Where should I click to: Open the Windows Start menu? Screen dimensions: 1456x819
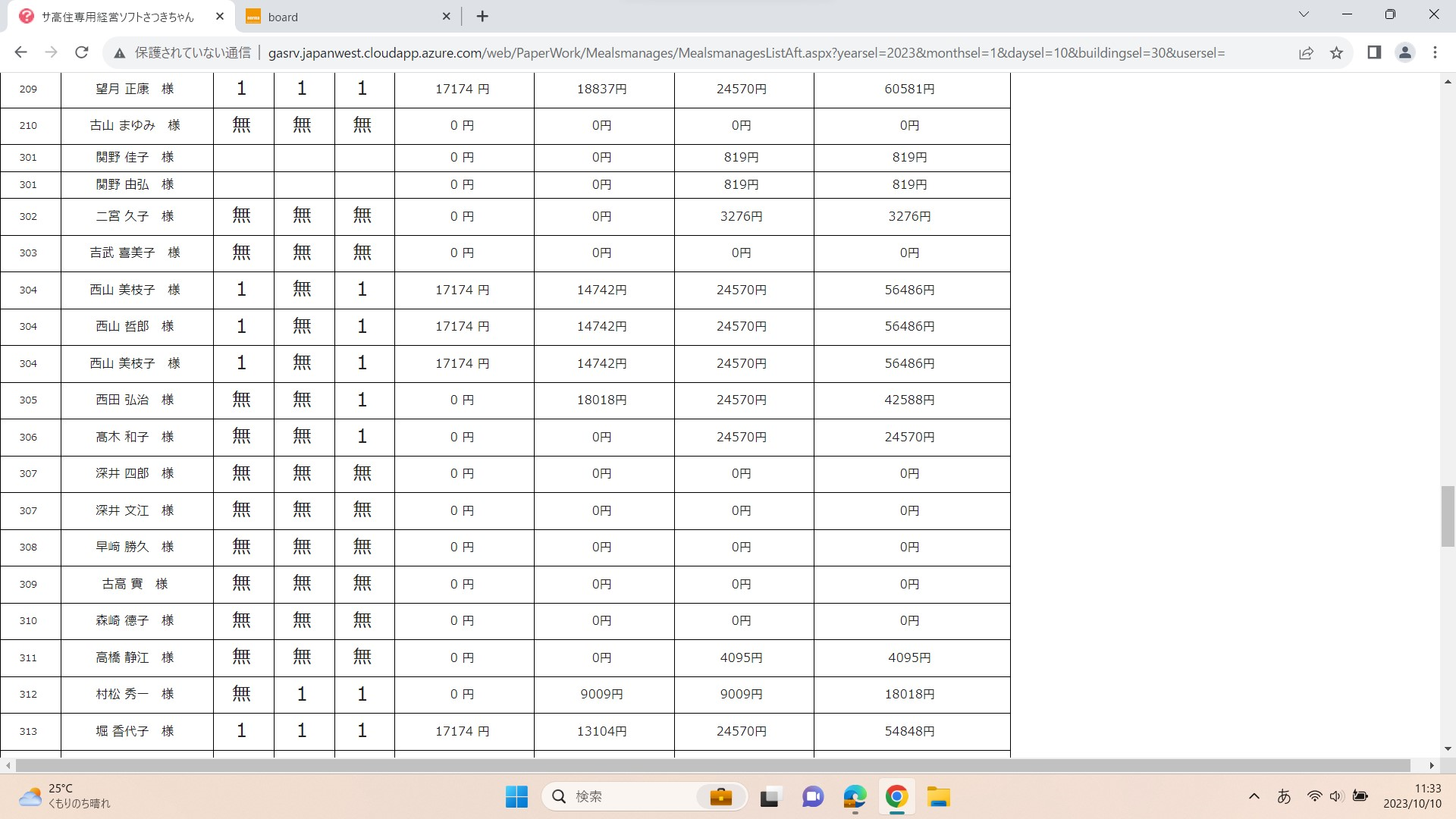click(x=516, y=797)
